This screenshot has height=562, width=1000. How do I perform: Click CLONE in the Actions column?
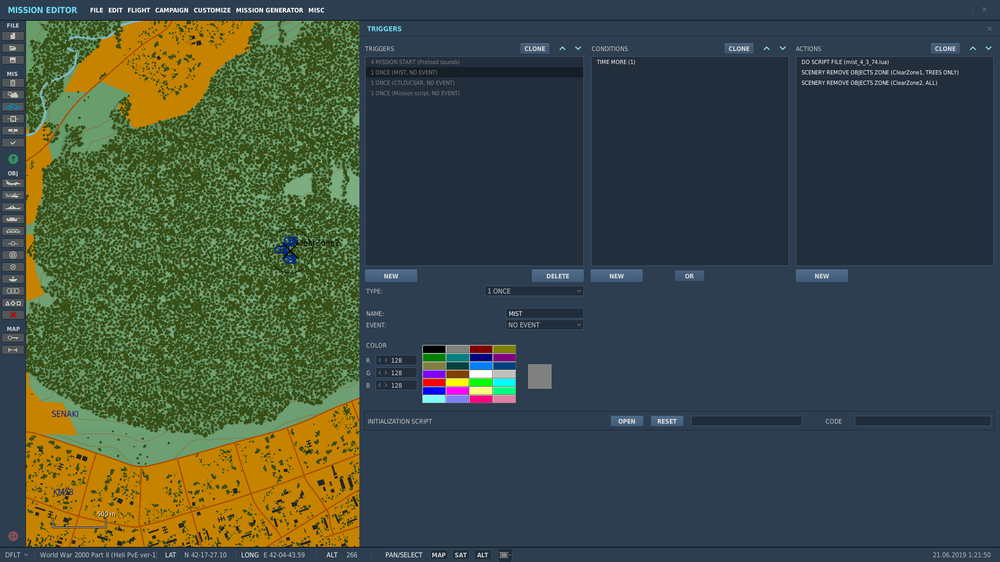pyautogui.click(x=945, y=48)
